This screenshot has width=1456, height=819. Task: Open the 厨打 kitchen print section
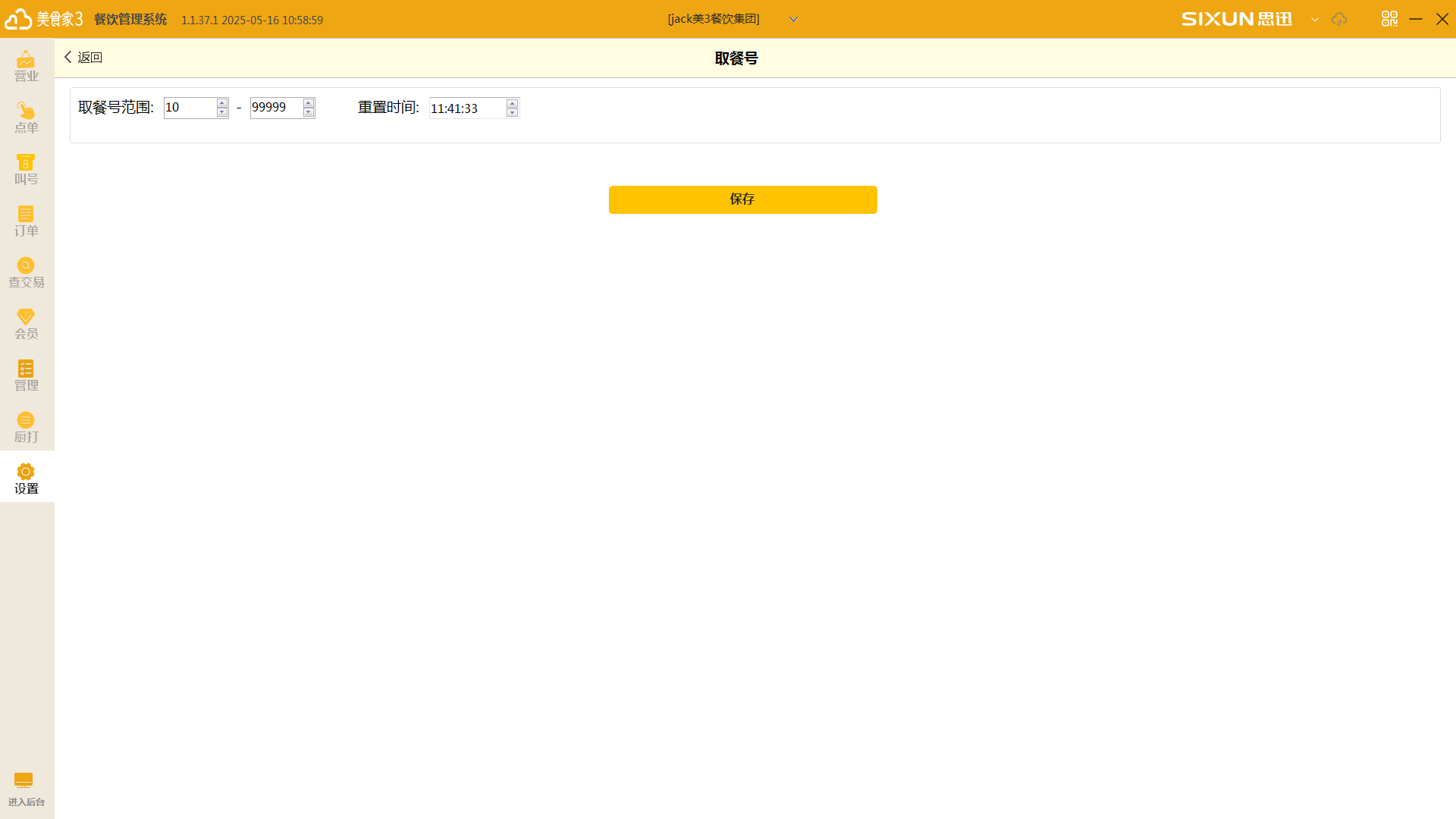click(x=27, y=427)
